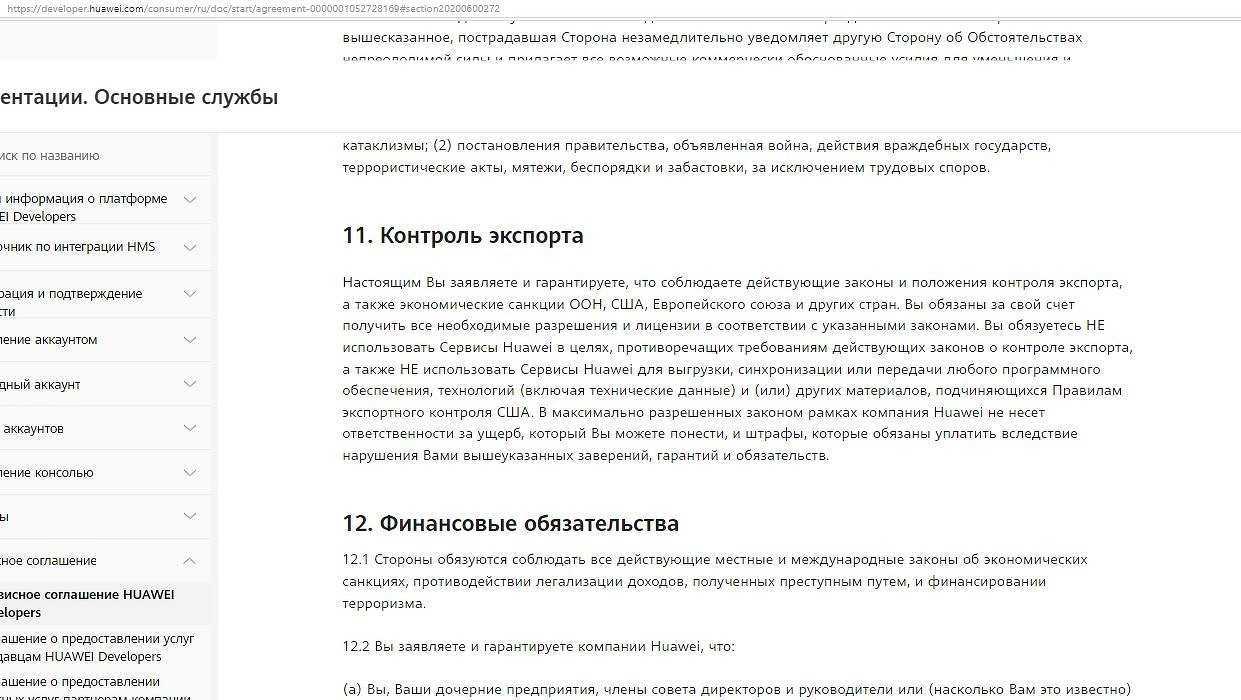Click chevron beside the 'дный аккаунт' item
Image resolution: width=1241 pixels, height=700 pixels.
point(189,384)
